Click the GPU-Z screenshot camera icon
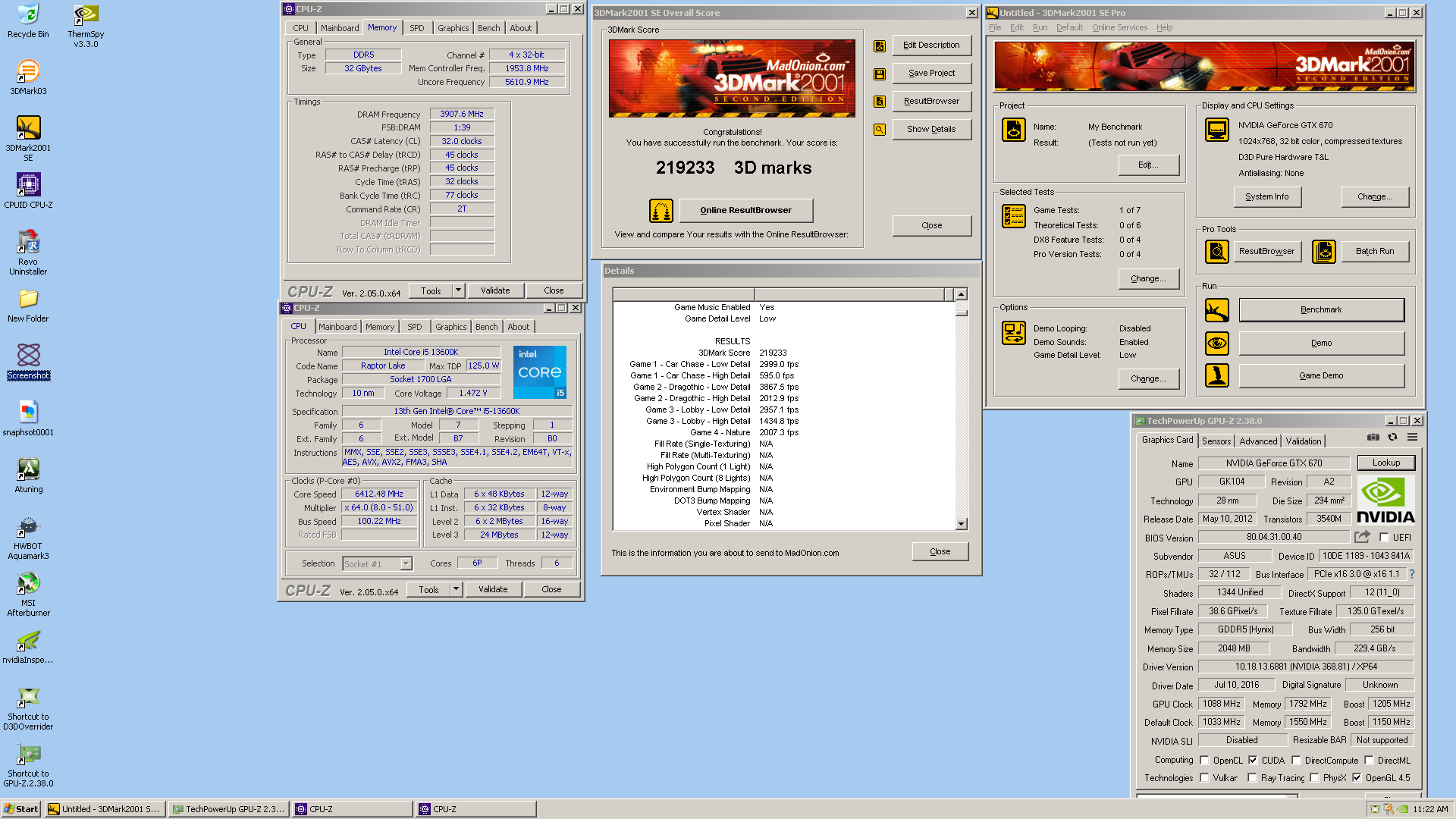Viewport: 1456px width, 819px height. (1373, 438)
